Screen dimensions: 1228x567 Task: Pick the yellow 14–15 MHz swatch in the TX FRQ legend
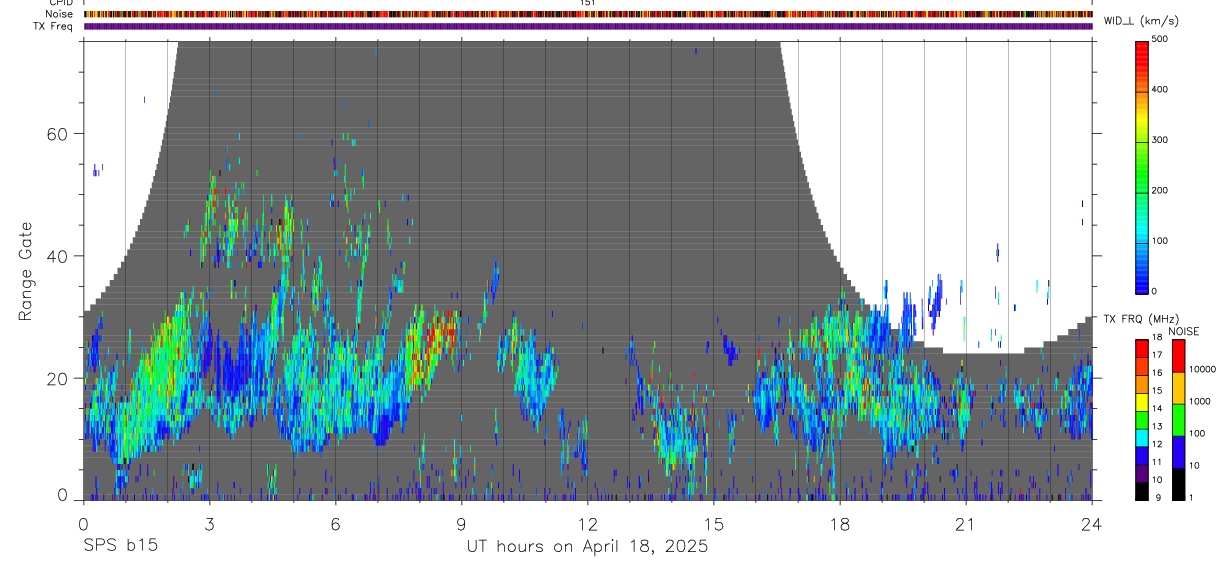tap(1142, 402)
